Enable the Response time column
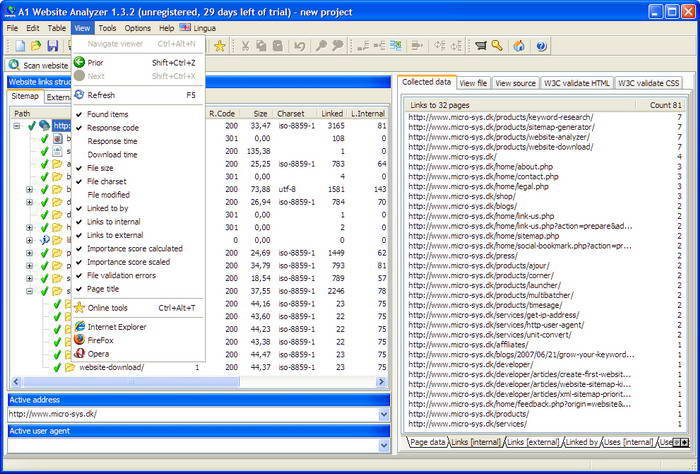The image size is (700, 474). click(112, 141)
